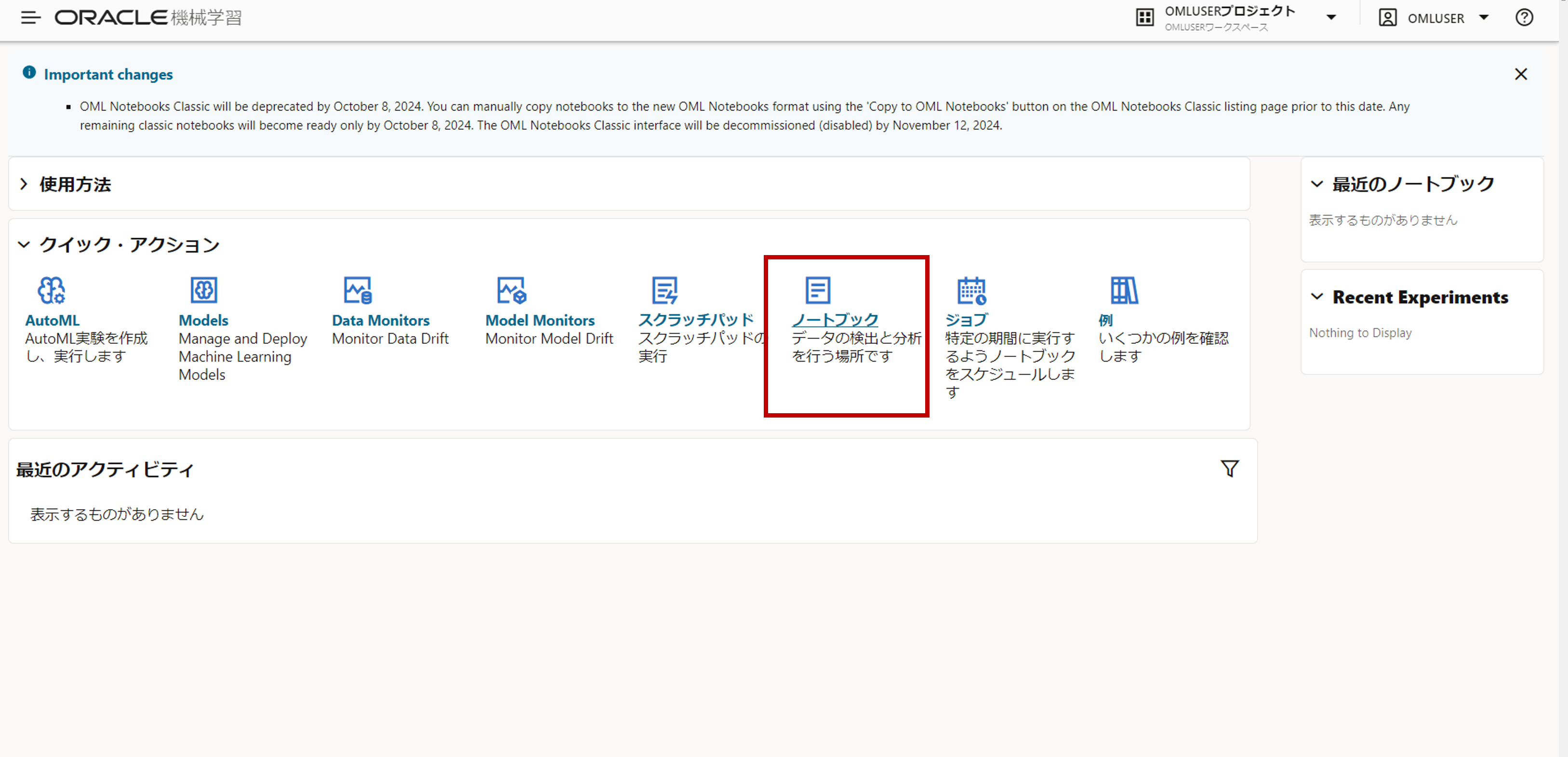Collapse the 最近のノートブック panel
The height and width of the screenshot is (757, 1568).
click(1316, 184)
